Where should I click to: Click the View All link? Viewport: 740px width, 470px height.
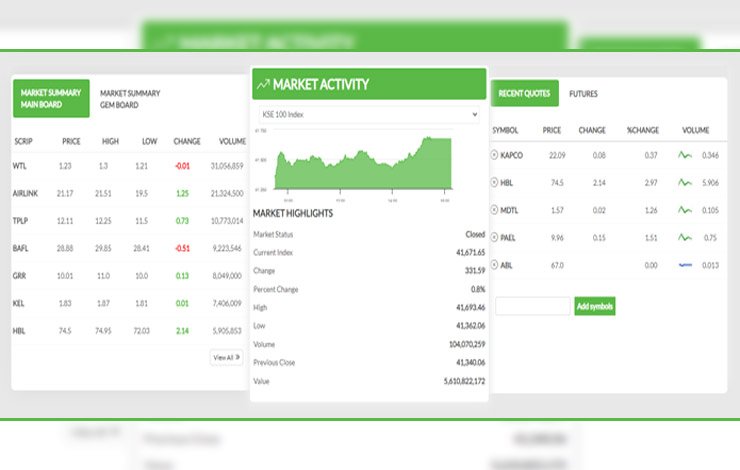225,356
